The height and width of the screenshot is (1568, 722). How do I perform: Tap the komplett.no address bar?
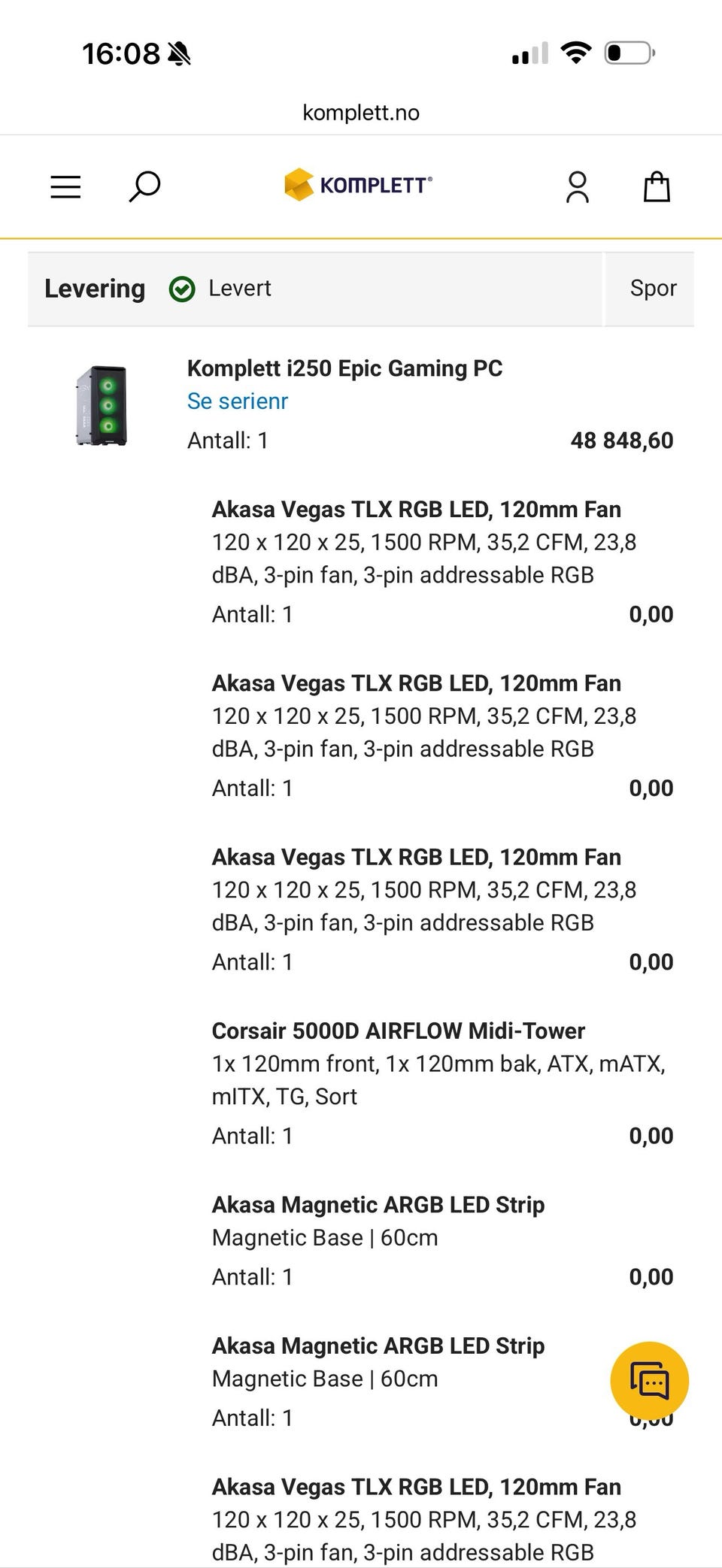pos(361,113)
